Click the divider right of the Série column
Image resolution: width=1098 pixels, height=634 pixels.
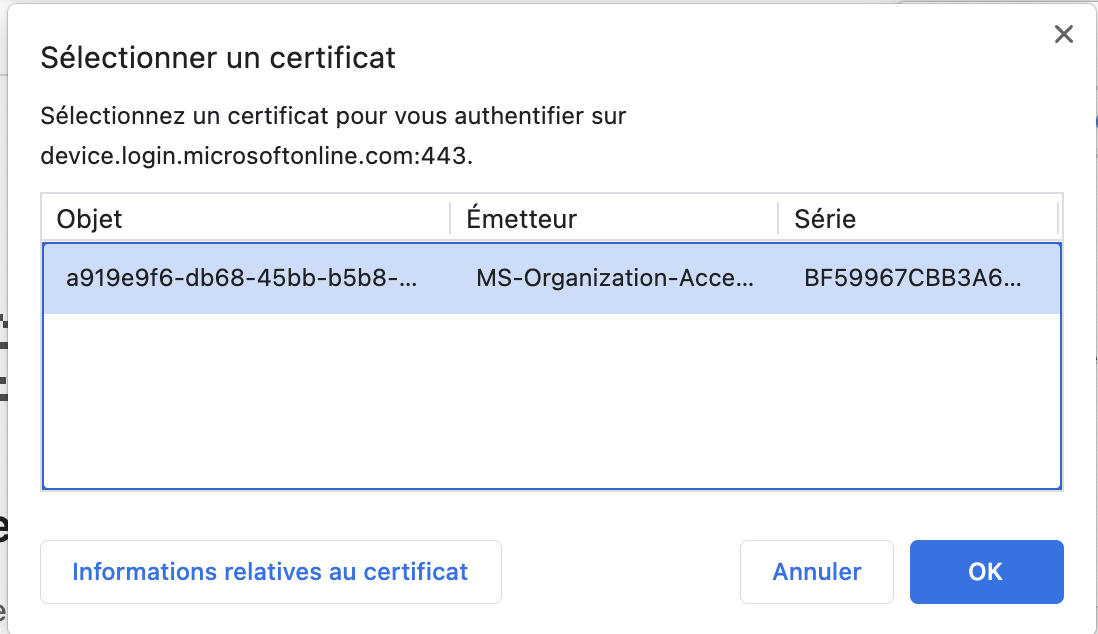pyautogui.click(x=1057, y=218)
